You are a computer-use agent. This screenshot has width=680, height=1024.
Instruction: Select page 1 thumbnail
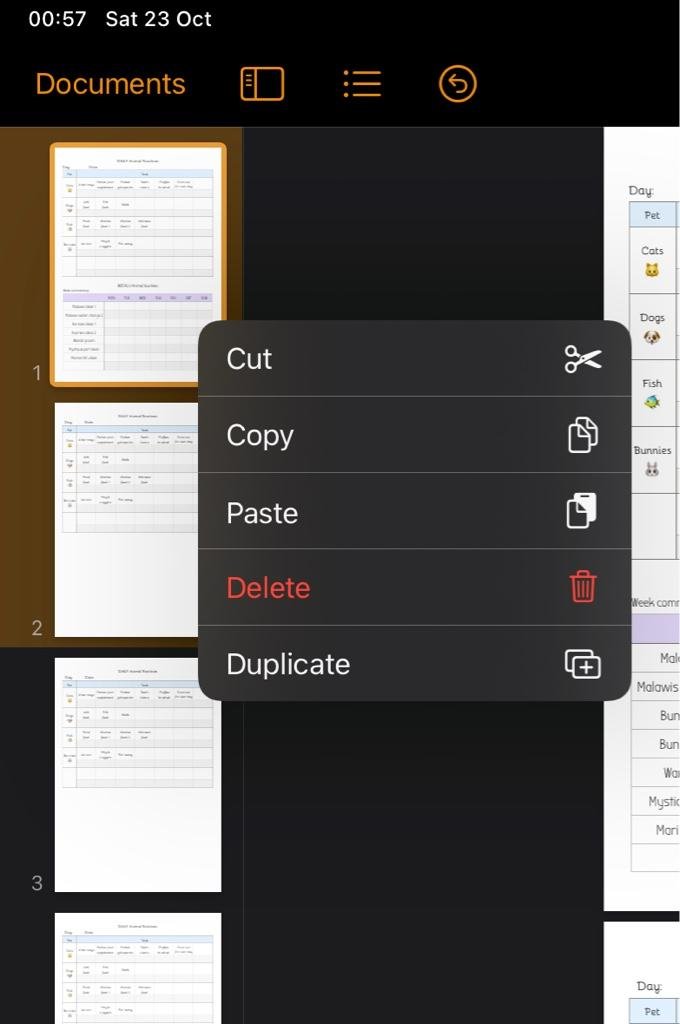[138, 264]
